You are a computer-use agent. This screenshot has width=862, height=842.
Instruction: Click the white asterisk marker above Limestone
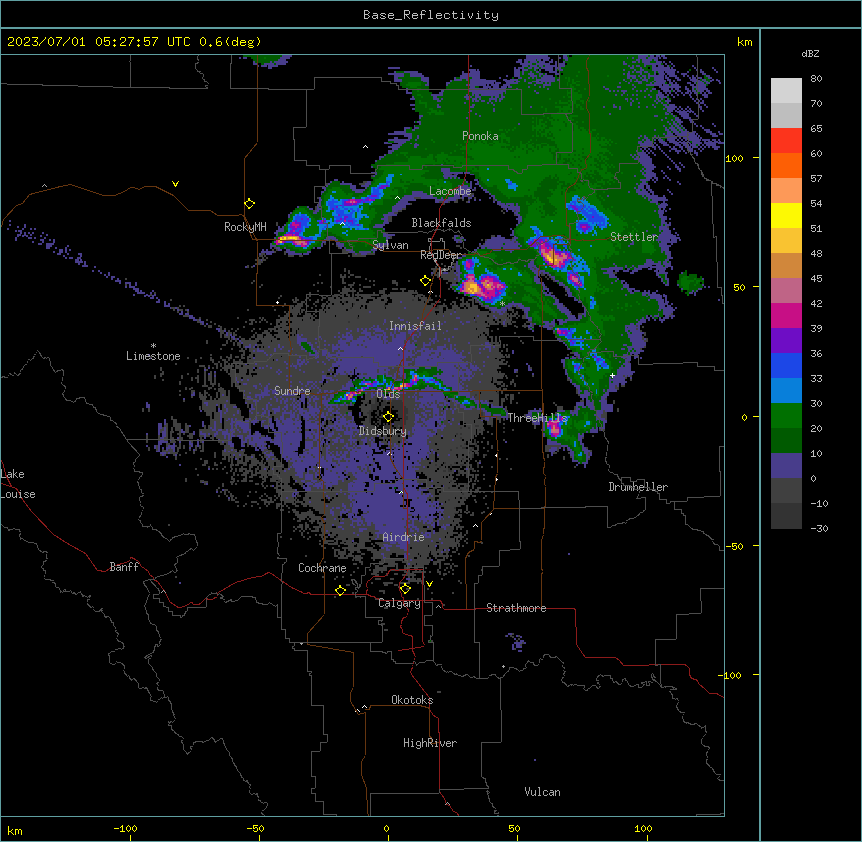click(x=153, y=346)
